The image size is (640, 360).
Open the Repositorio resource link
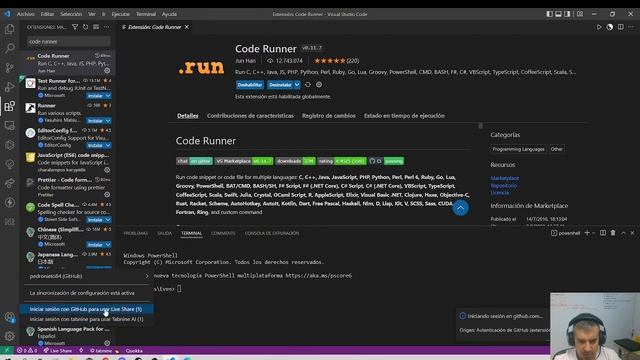[x=504, y=185]
